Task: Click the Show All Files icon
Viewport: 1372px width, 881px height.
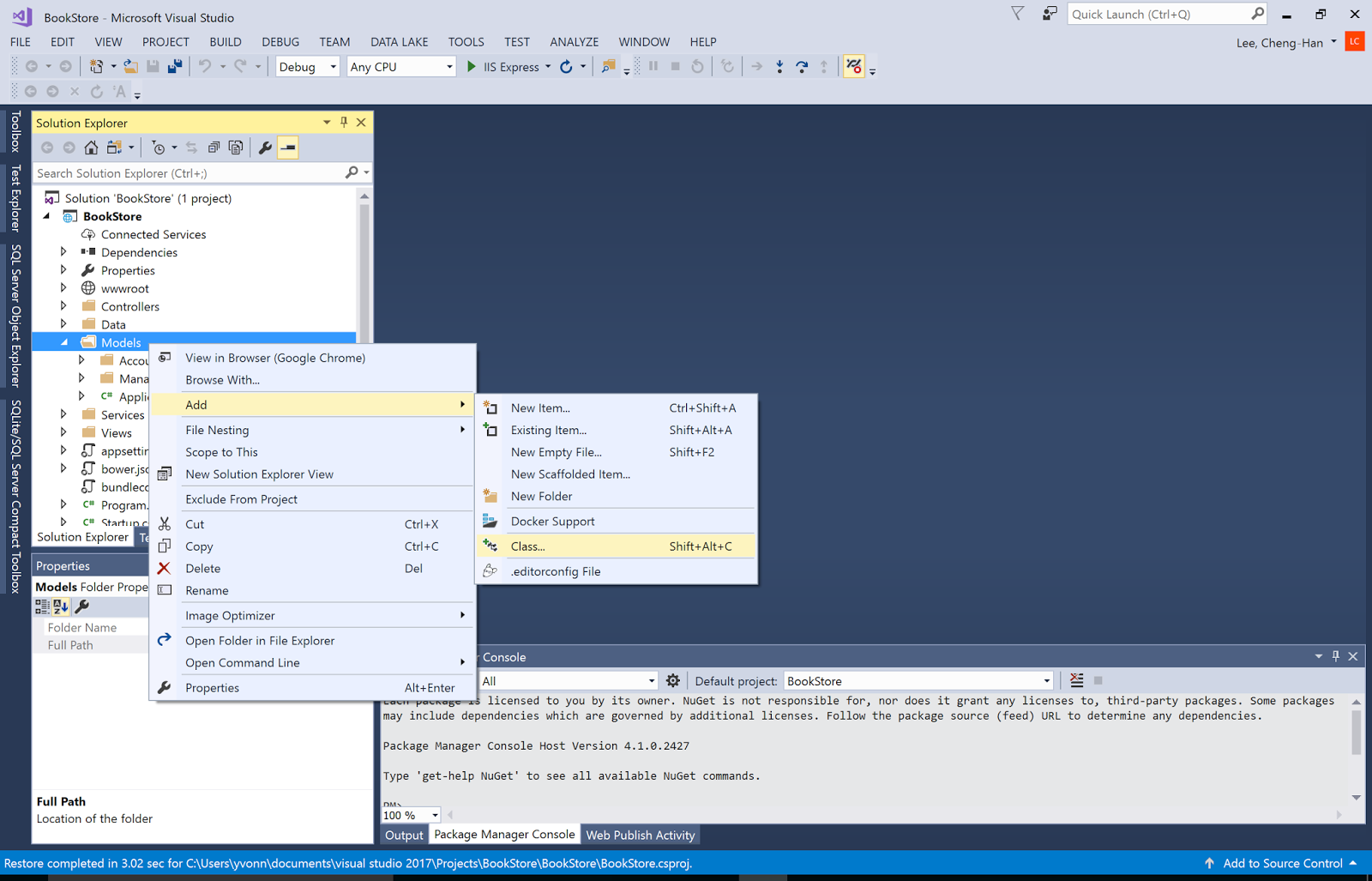Action: 236,148
